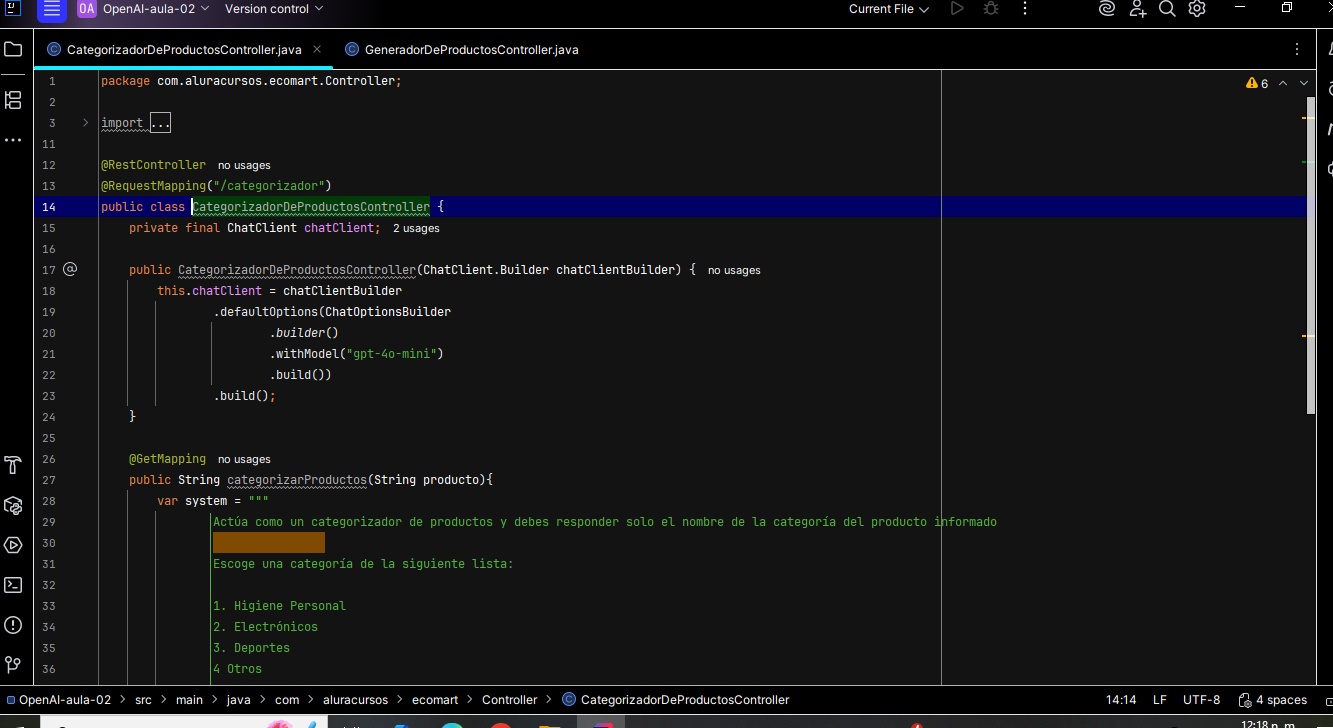Click the "gpt-4o-mini" string in code
Screen dimensions: 1333x728
point(395,353)
